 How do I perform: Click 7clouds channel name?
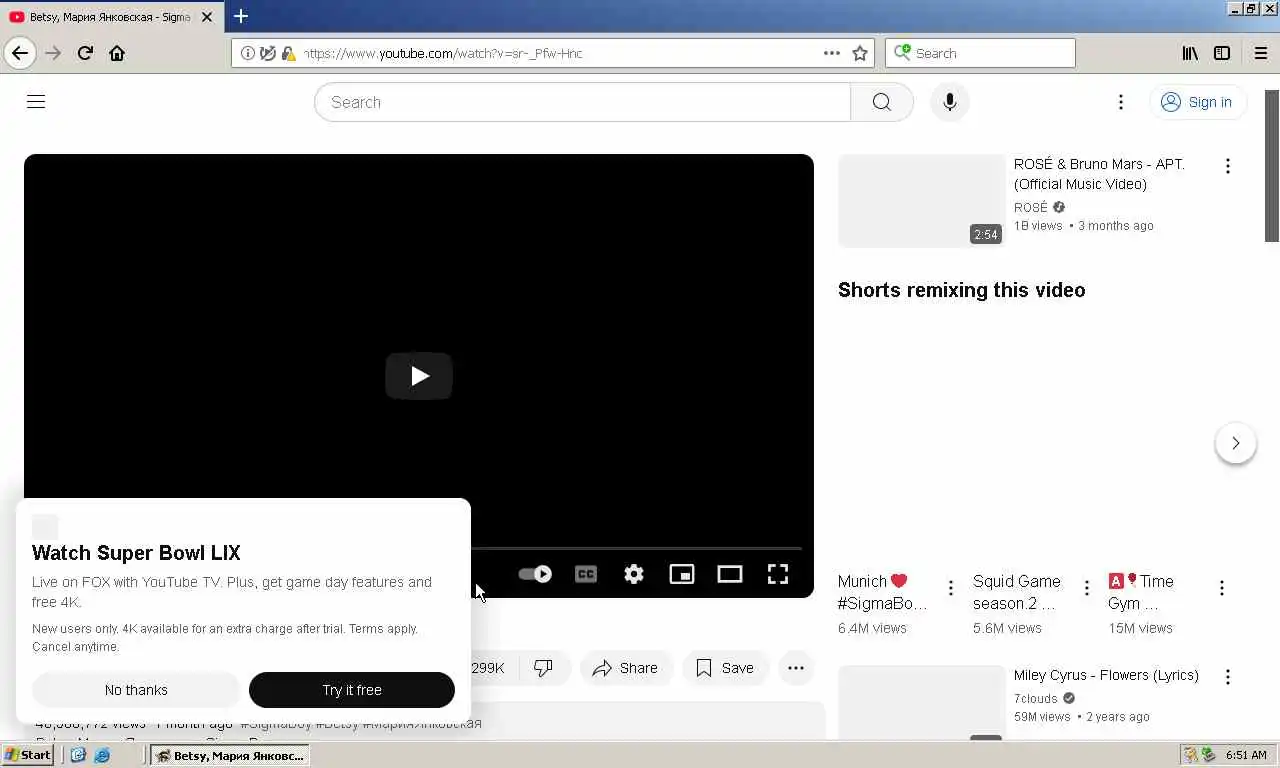pyautogui.click(x=1036, y=698)
